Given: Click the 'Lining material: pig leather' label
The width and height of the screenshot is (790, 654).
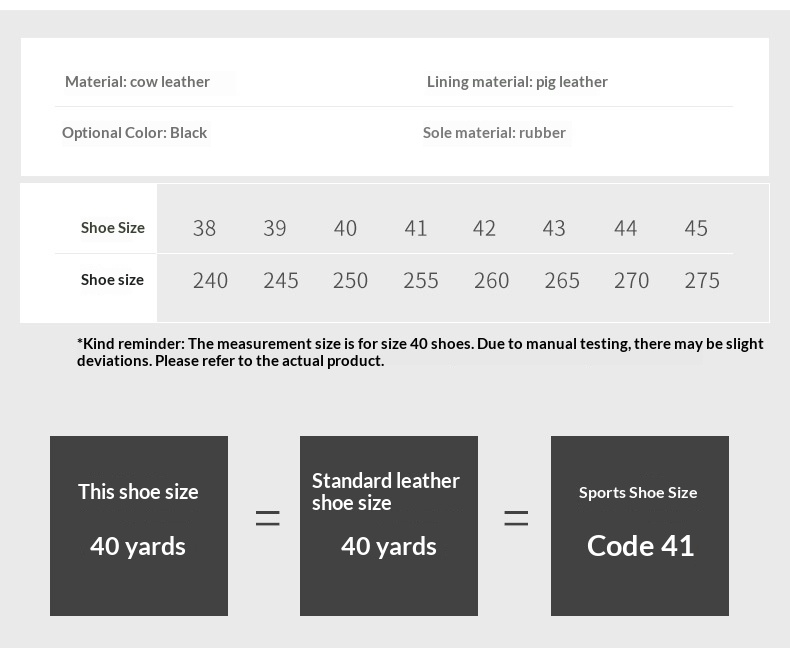Looking at the screenshot, I should click(517, 82).
